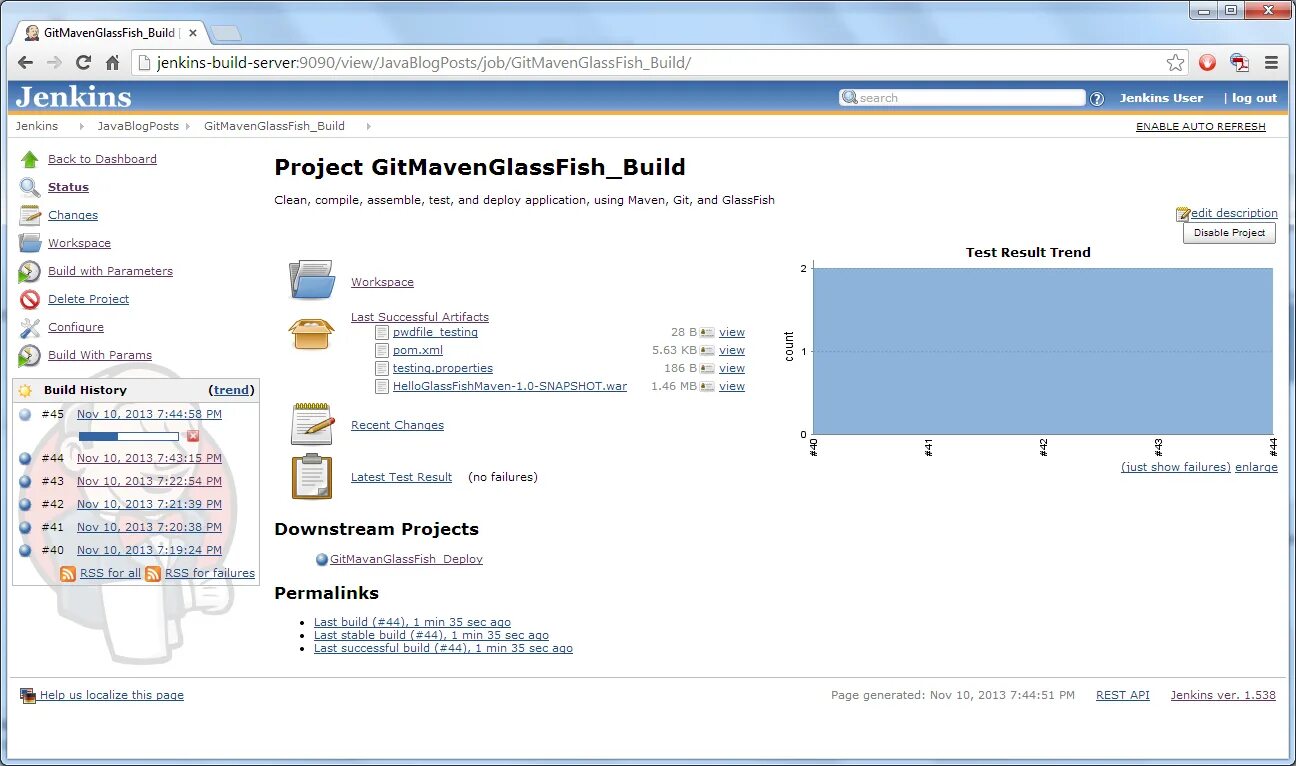Open the Chrome menu button
The image size is (1296, 766).
[x=1271, y=62]
